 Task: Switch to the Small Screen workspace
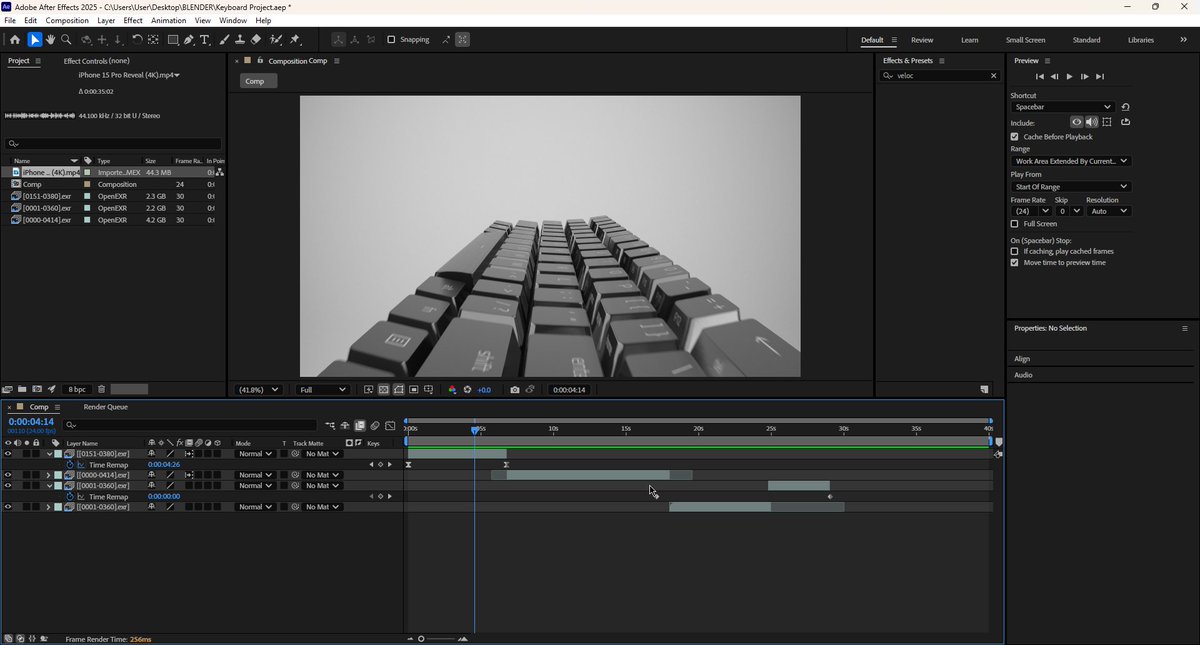[1025, 40]
